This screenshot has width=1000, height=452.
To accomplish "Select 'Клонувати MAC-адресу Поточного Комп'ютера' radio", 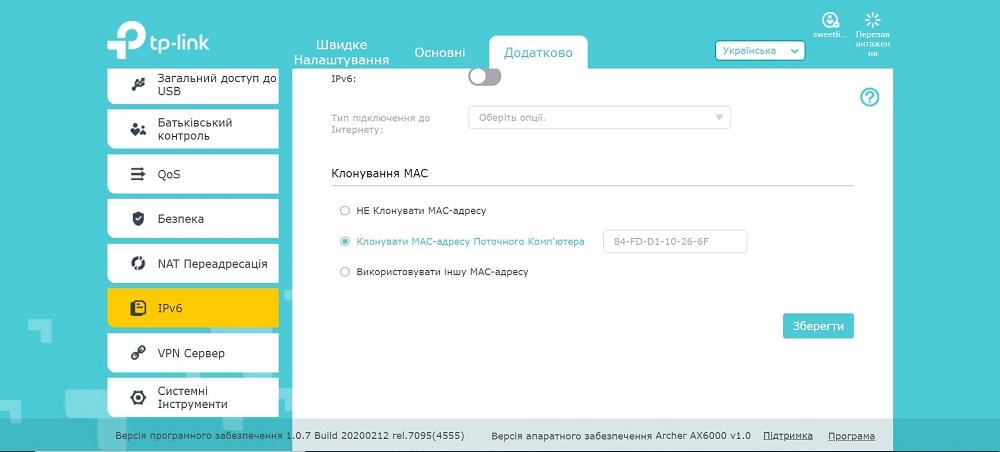I will [x=345, y=242].
